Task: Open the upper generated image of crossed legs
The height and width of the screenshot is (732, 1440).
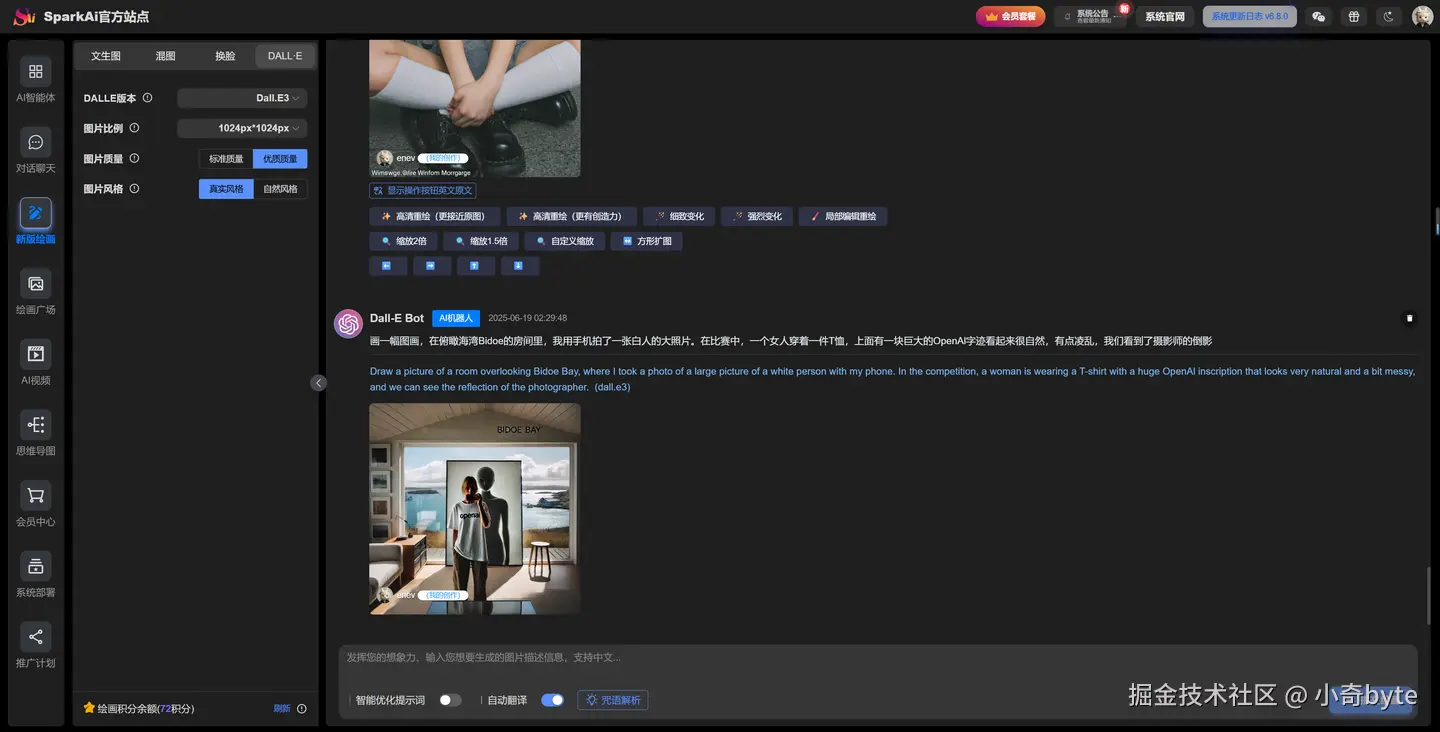Action: click(475, 108)
